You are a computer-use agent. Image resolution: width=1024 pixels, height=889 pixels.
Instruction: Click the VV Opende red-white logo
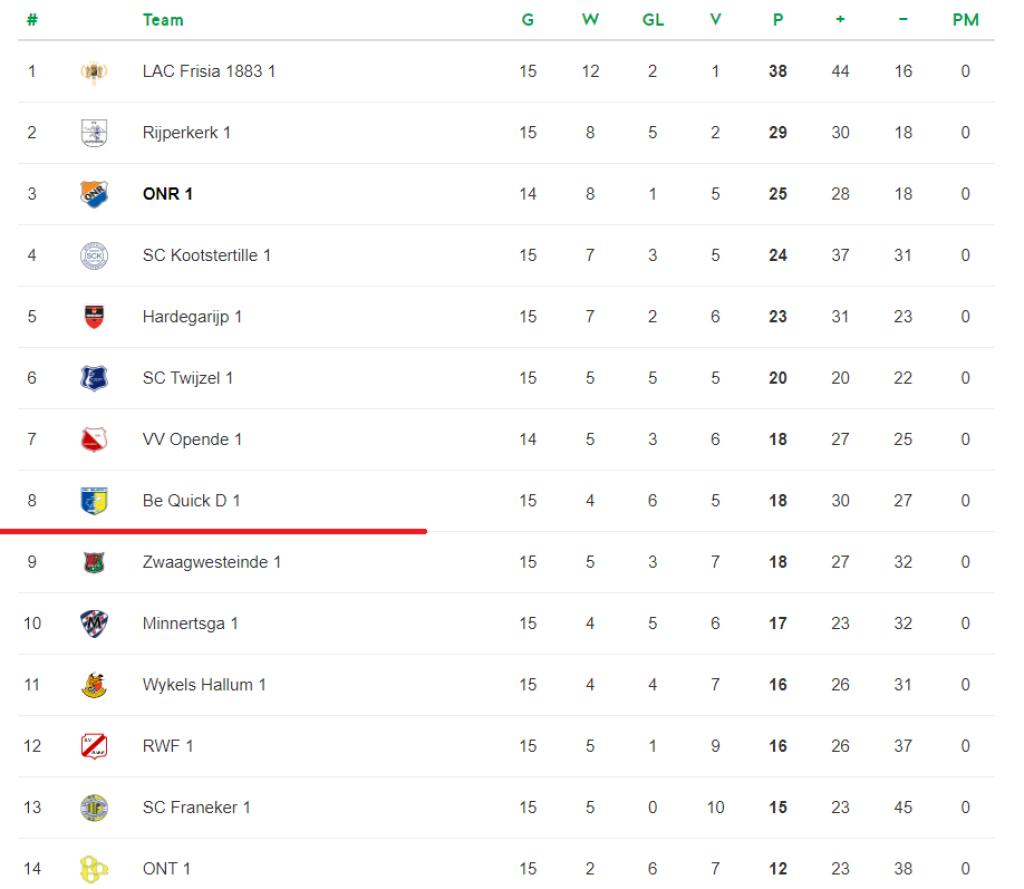click(94, 440)
